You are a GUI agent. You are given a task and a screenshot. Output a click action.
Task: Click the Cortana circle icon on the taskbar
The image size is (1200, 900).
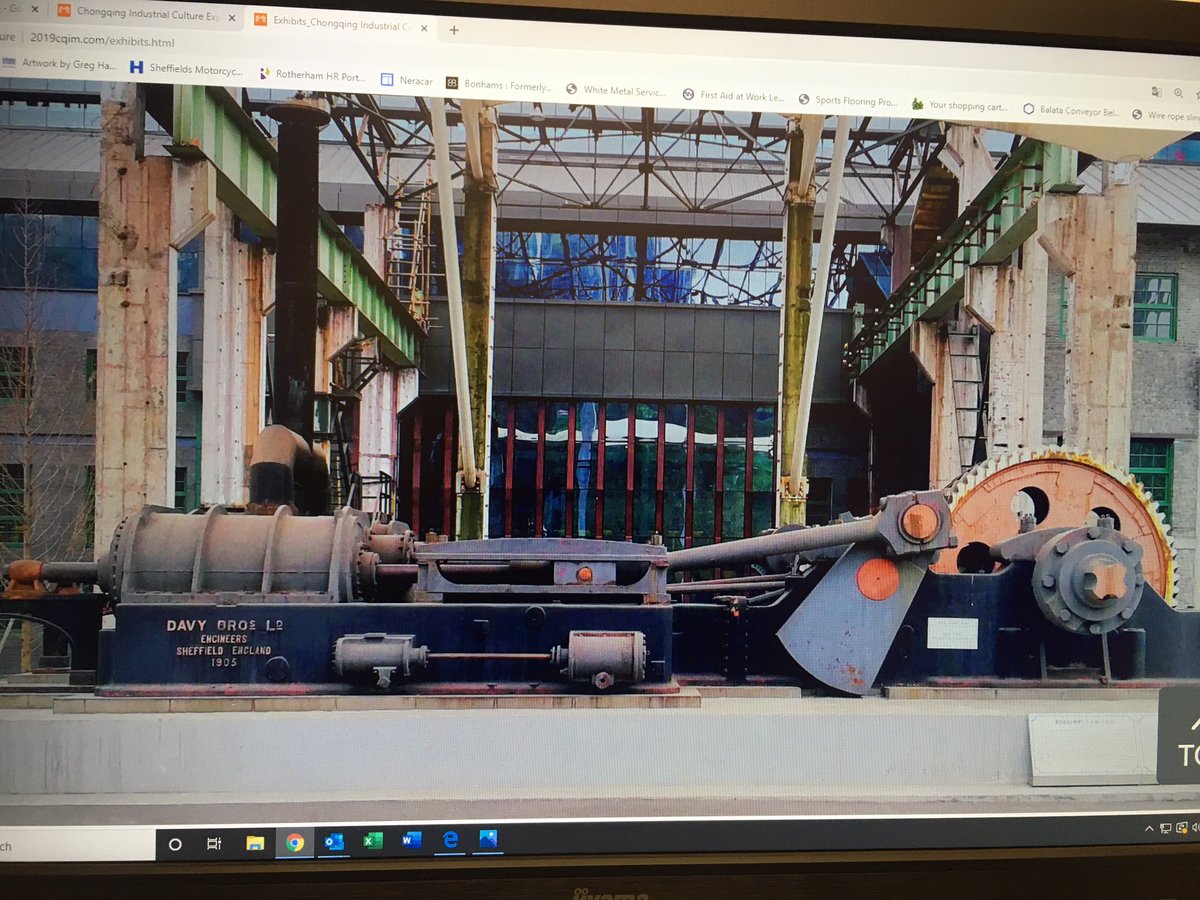click(175, 844)
